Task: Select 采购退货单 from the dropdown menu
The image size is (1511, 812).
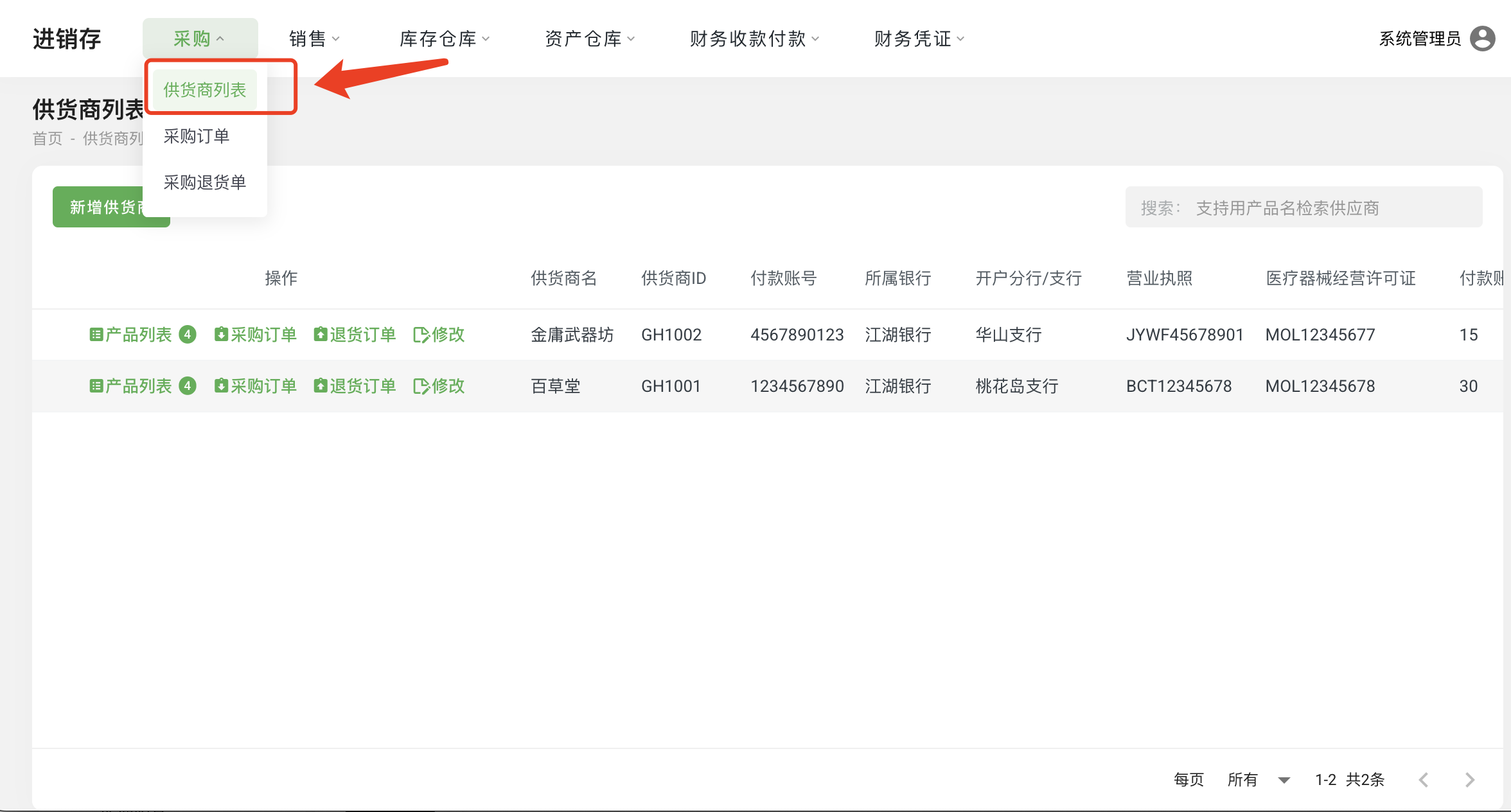Action: (x=204, y=182)
